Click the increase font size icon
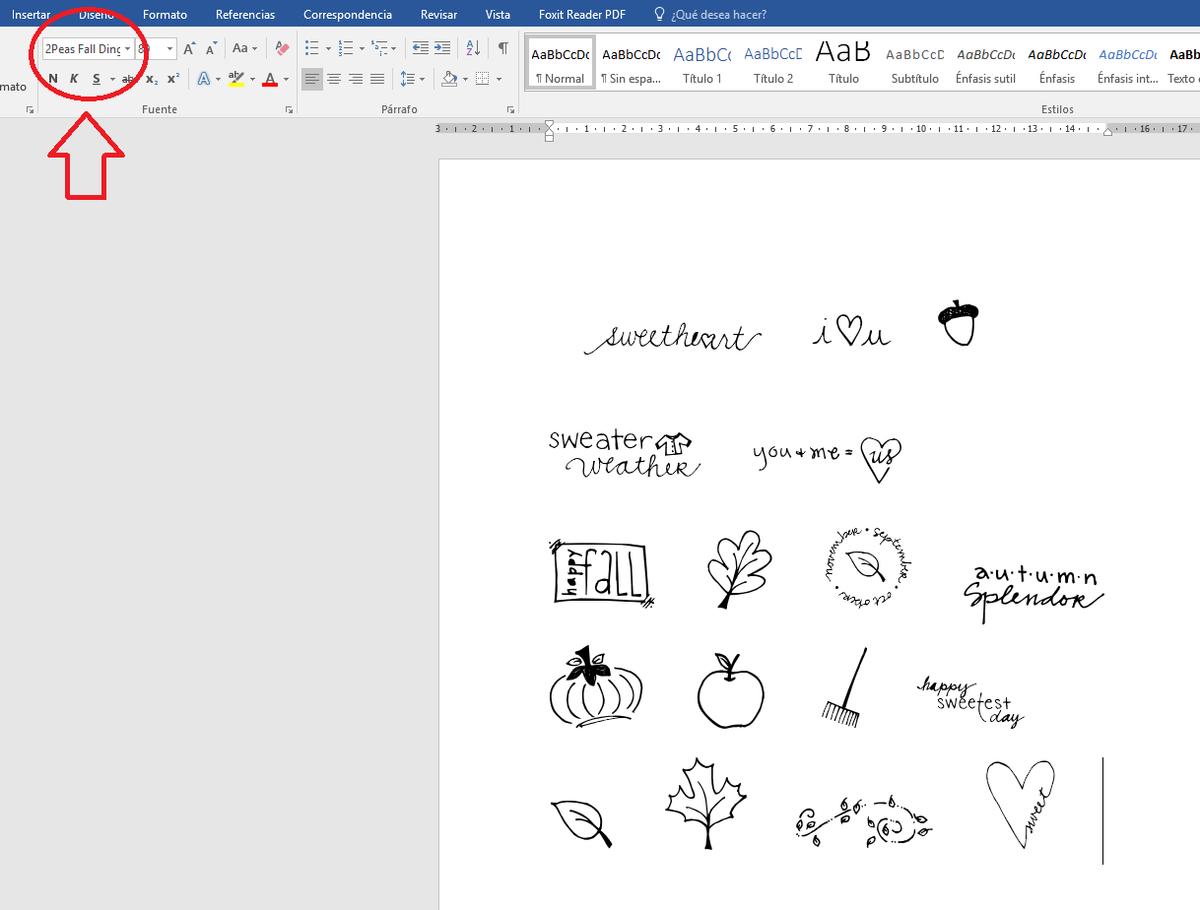 point(189,48)
